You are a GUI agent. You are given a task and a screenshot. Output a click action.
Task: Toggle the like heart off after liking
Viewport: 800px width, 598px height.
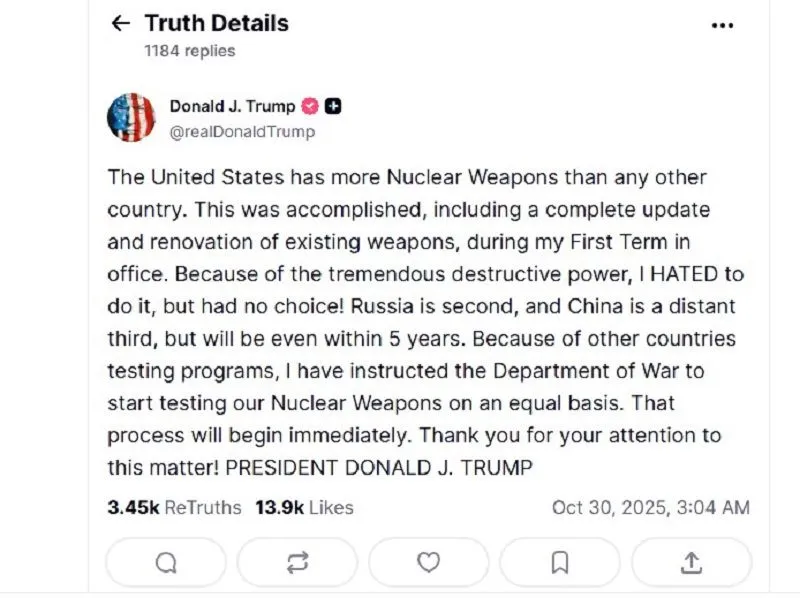coord(428,561)
